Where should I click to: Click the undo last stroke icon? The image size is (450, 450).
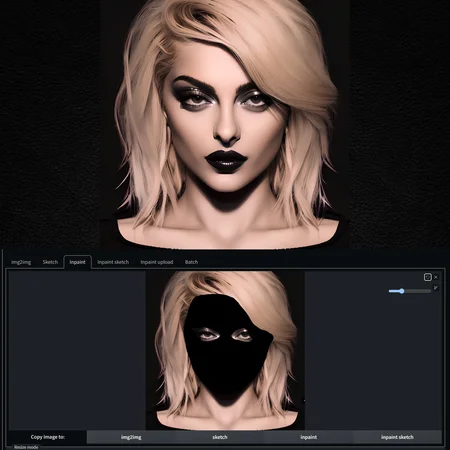click(x=428, y=277)
